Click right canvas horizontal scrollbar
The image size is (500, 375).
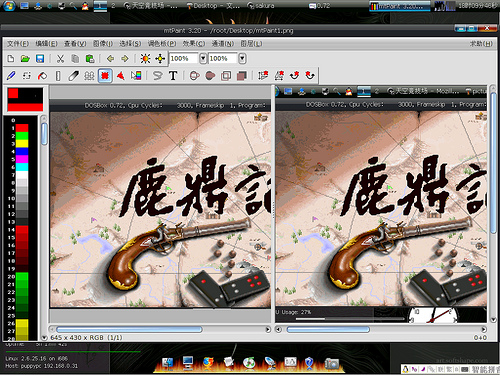coord(328,329)
